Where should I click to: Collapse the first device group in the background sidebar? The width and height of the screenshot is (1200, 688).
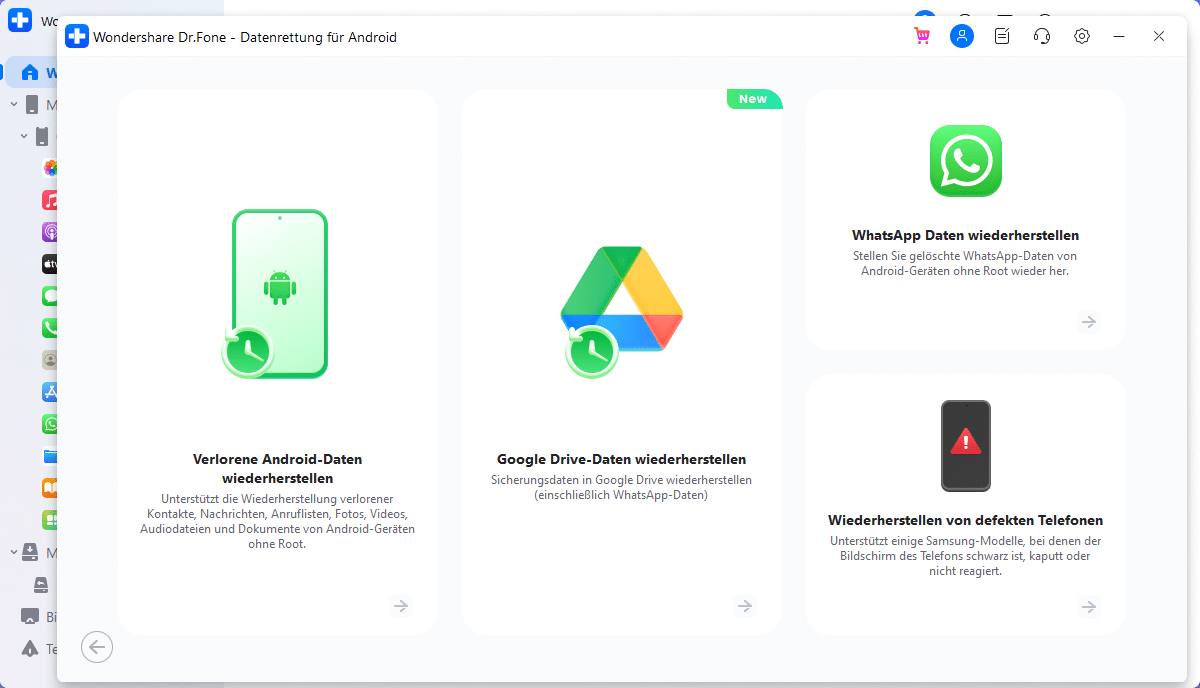[14, 105]
